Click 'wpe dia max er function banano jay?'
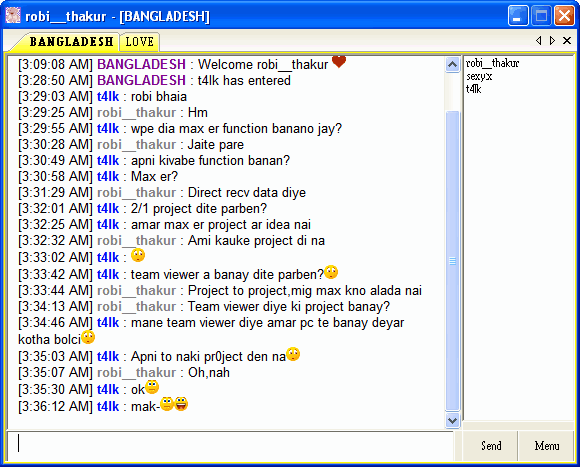 (236, 129)
